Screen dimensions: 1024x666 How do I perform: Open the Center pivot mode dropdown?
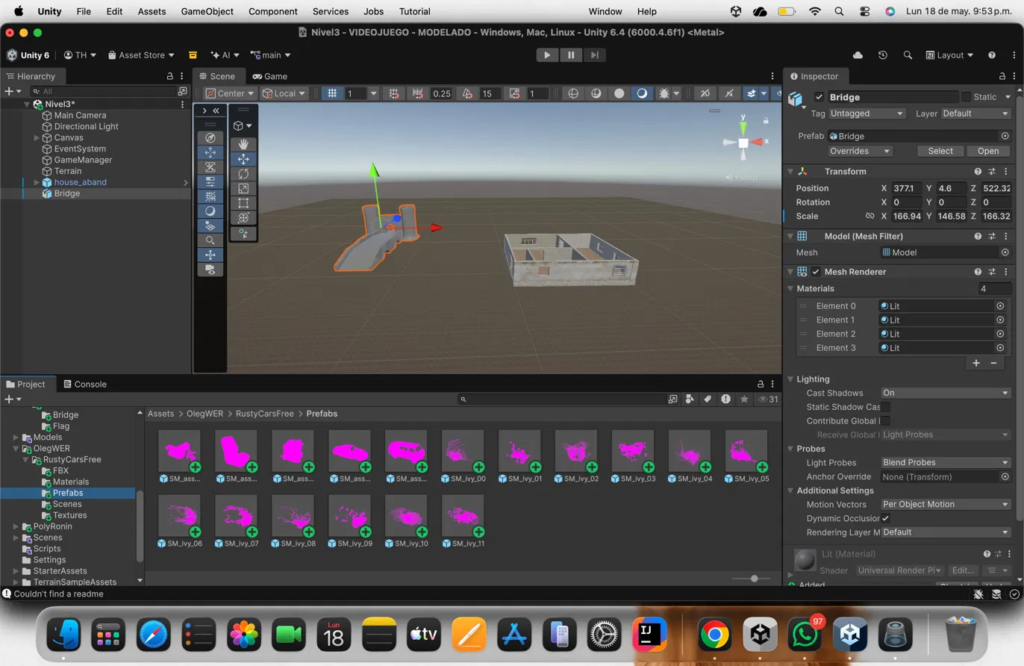coord(229,93)
